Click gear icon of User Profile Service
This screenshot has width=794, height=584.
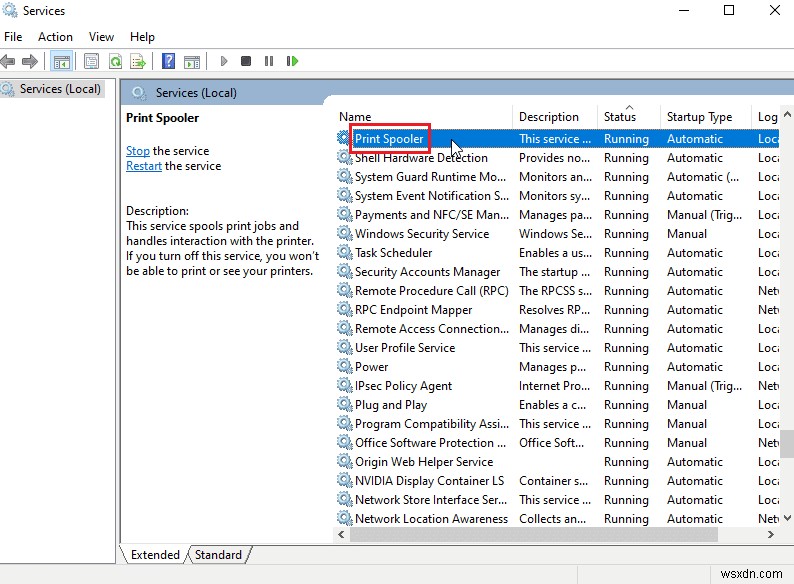344,347
